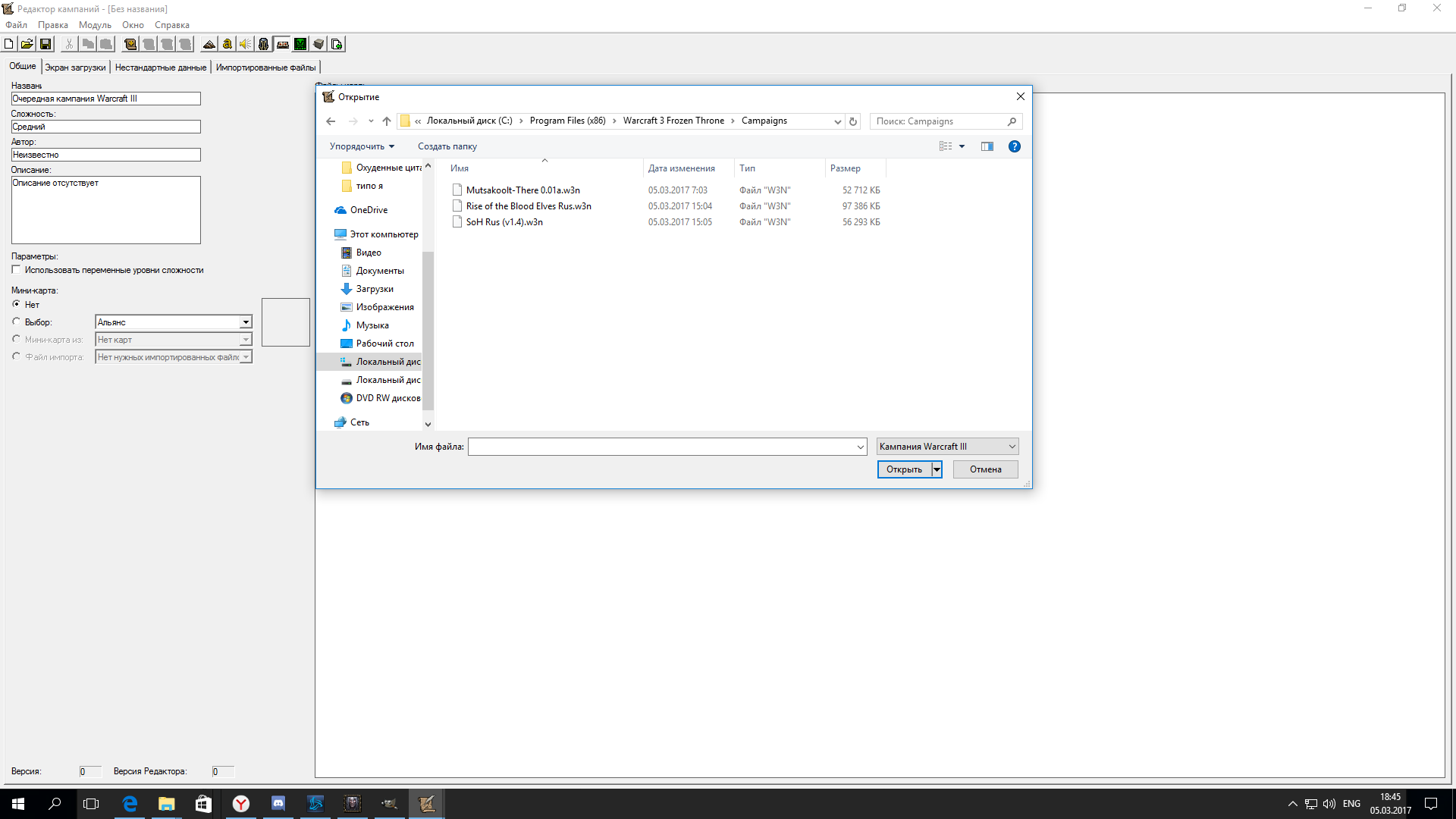The height and width of the screenshot is (819, 1456).
Task: Click Создать папку in the dialog
Action: coord(447,146)
